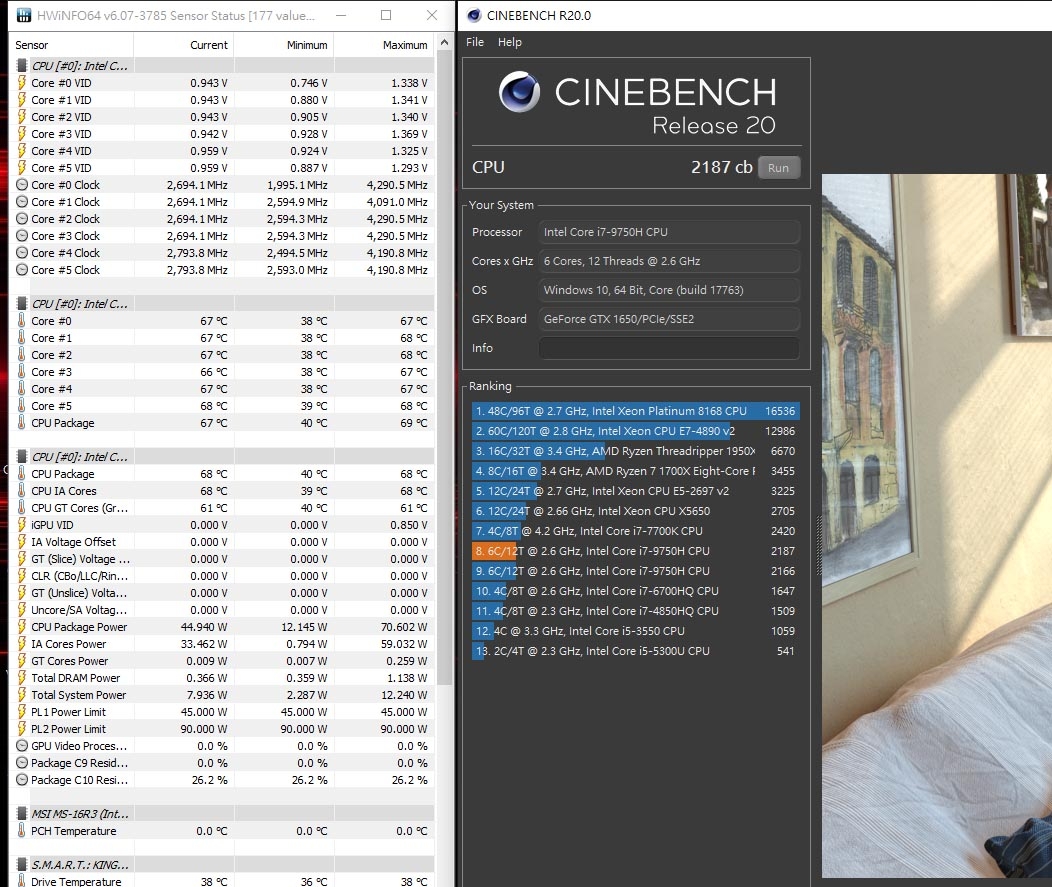The height and width of the screenshot is (887, 1052).
Task: Click the Package C9 Residency circle icon
Action: 21,763
